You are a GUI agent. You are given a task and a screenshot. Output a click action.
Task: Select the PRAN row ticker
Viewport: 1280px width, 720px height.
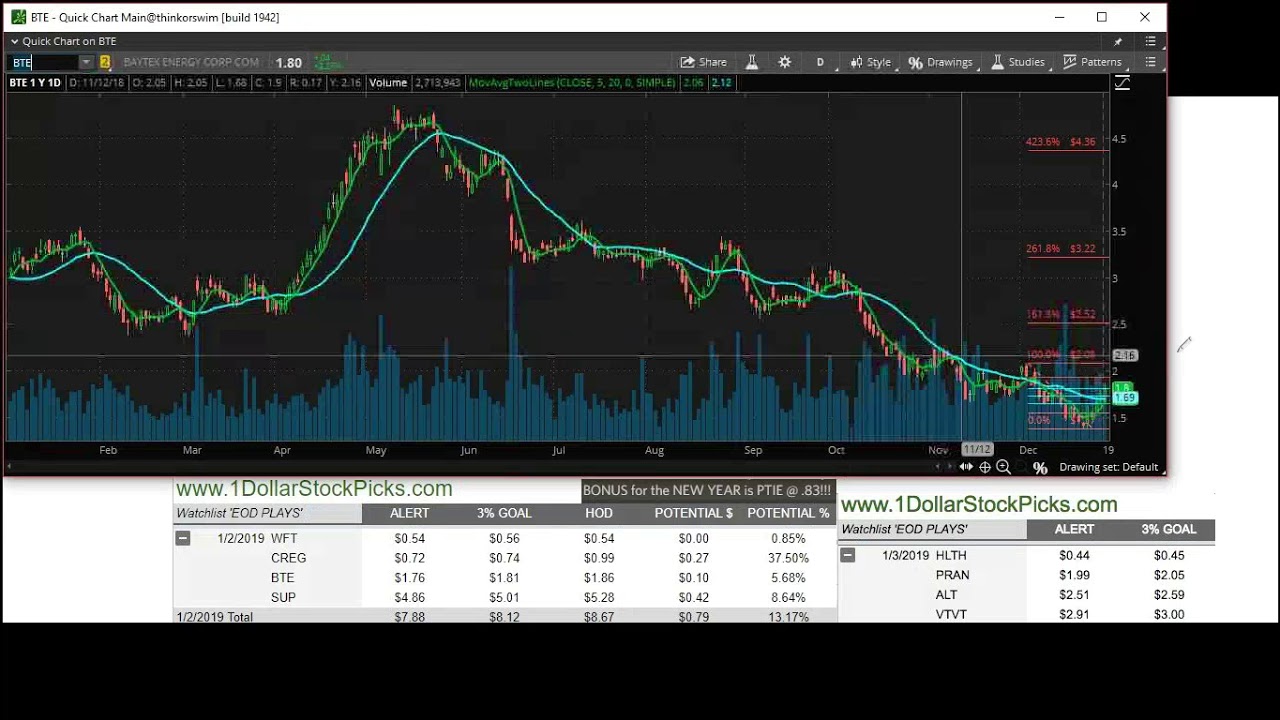tap(952, 575)
